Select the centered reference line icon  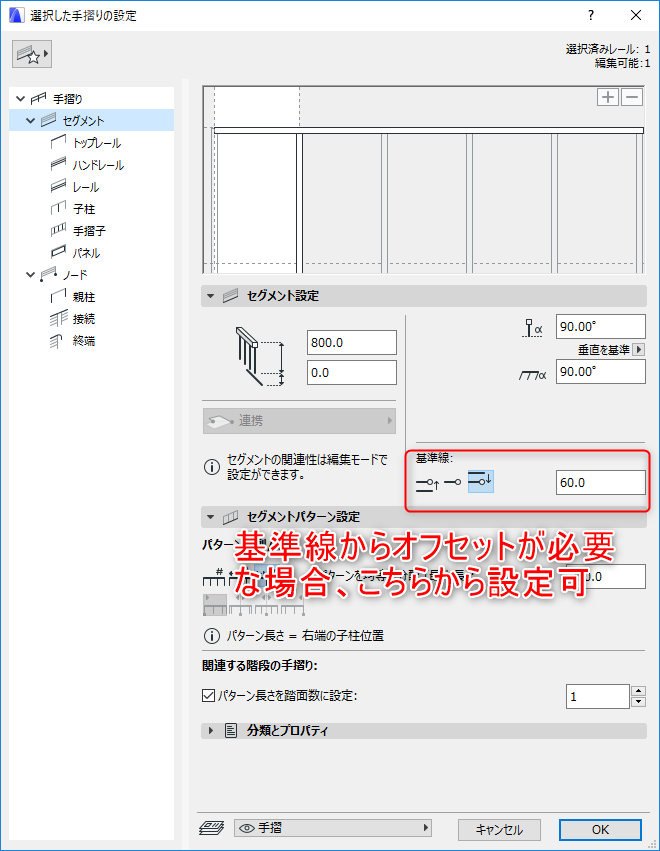coord(453,482)
